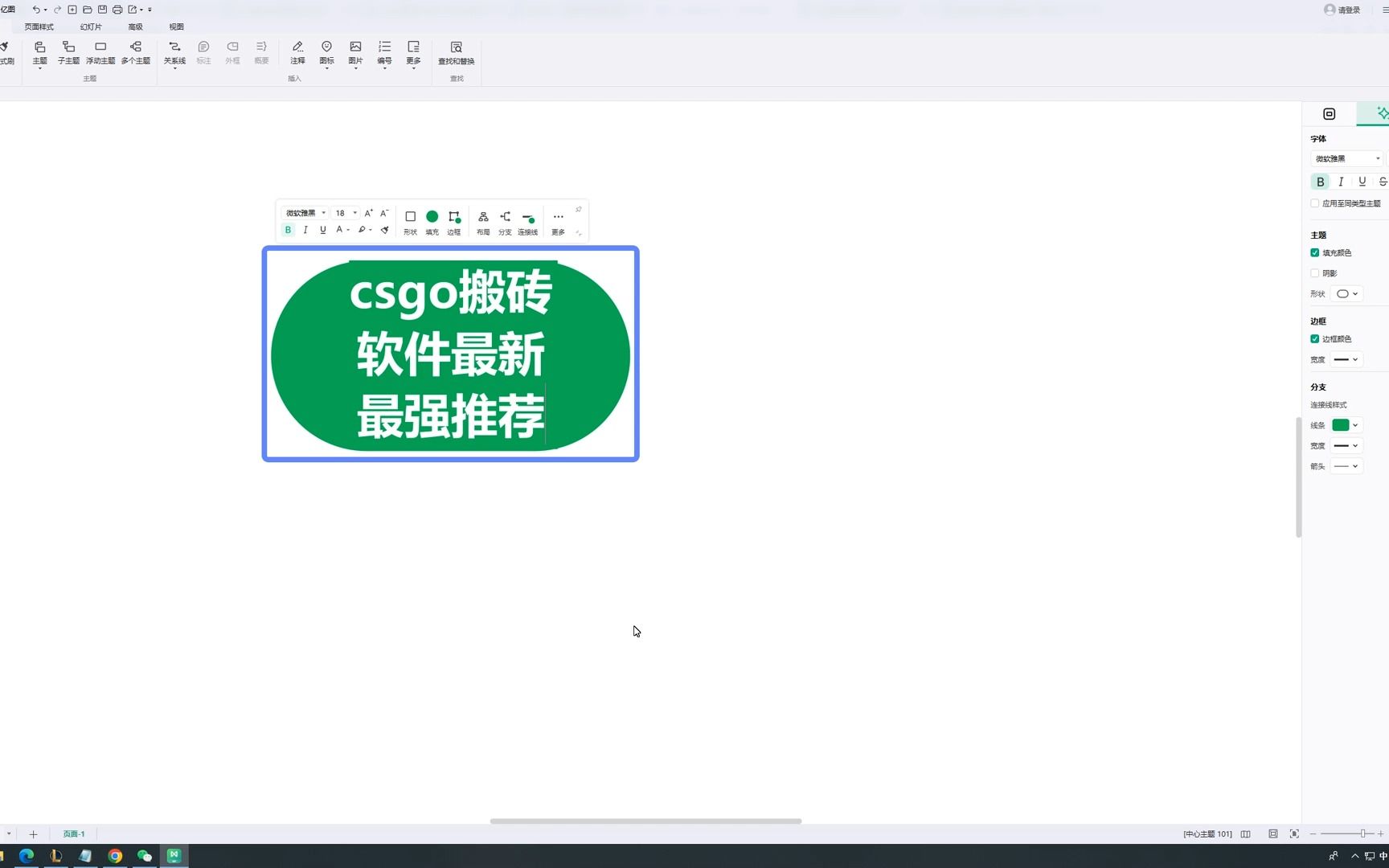This screenshot has width=1389, height=868.
Task: Add a new page with plus button
Action: [x=33, y=834]
